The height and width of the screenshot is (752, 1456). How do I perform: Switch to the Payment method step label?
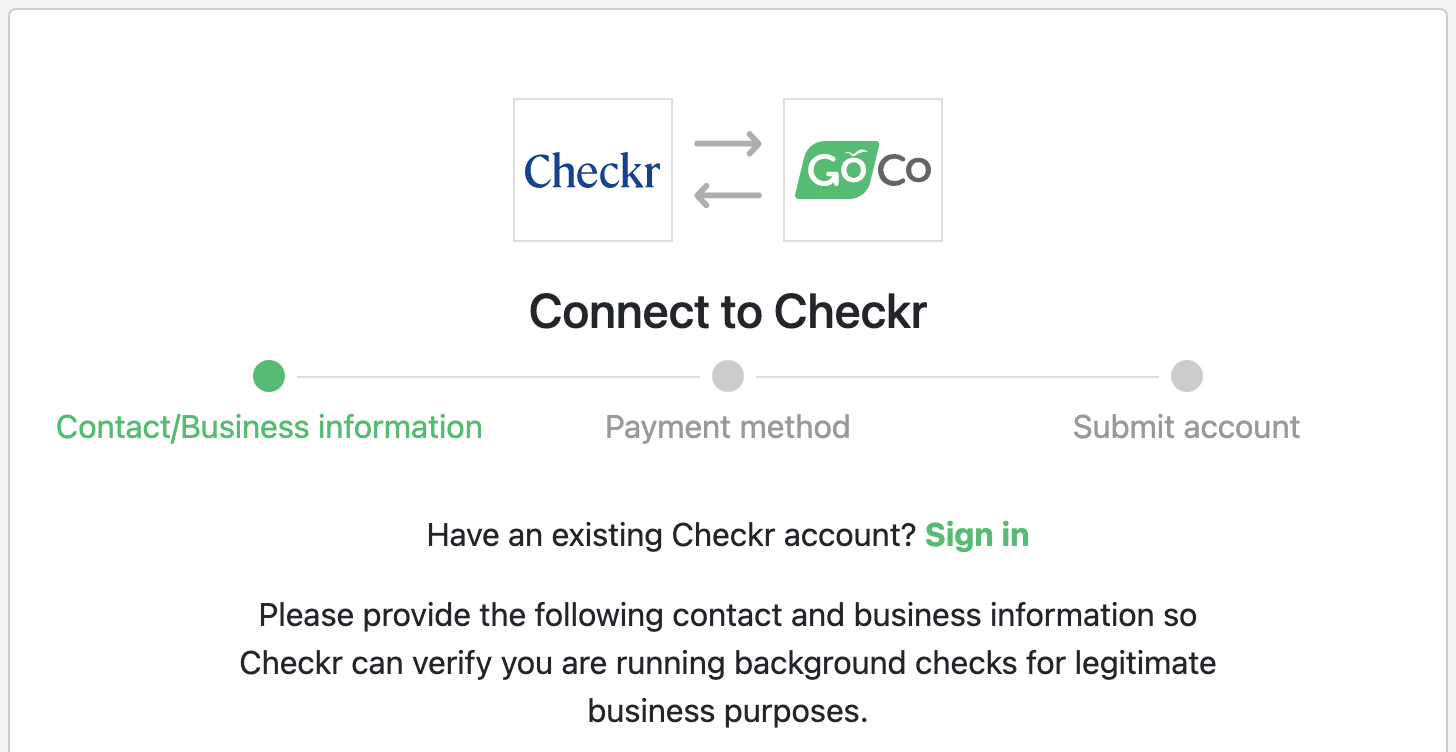click(727, 427)
